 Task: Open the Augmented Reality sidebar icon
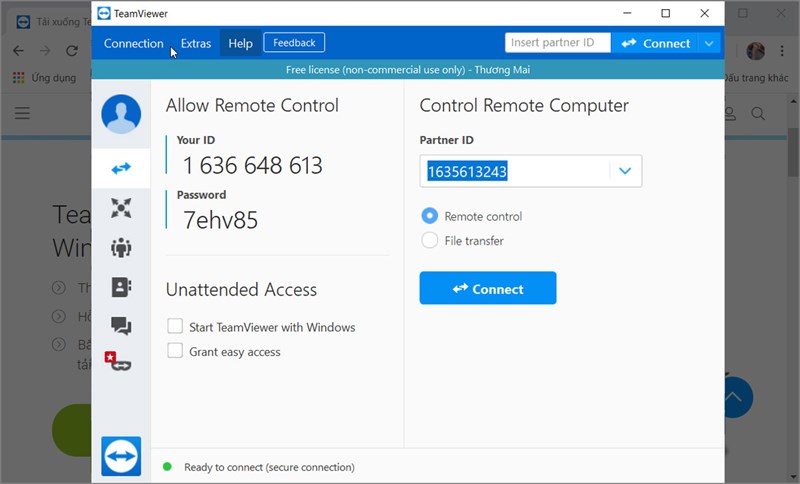tap(119, 361)
